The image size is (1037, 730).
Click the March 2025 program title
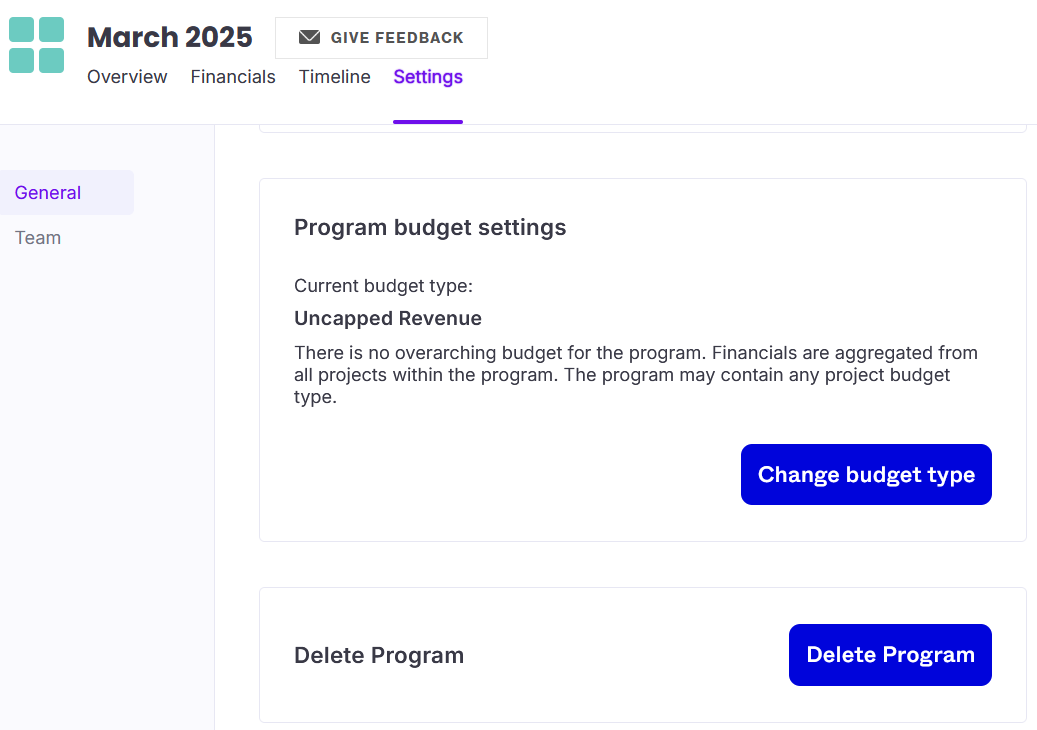169,37
